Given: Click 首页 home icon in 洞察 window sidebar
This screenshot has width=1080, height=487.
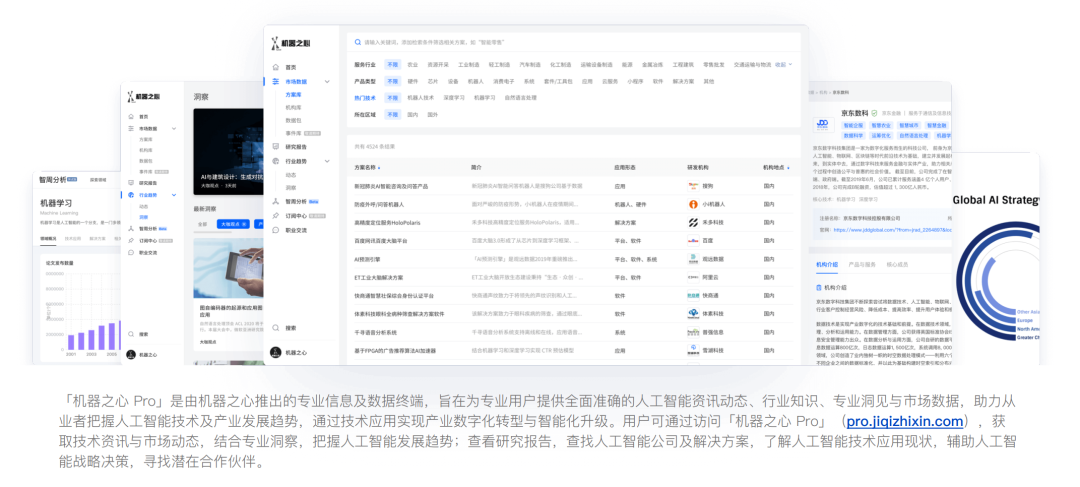Looking at the screenshot, I should (132, 116).
